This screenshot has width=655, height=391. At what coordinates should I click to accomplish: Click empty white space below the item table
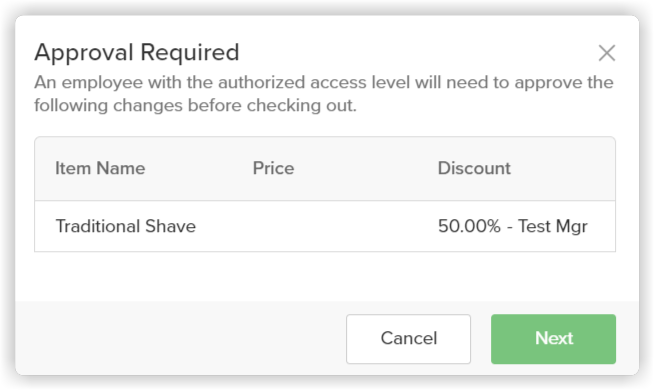pos(325,276)
